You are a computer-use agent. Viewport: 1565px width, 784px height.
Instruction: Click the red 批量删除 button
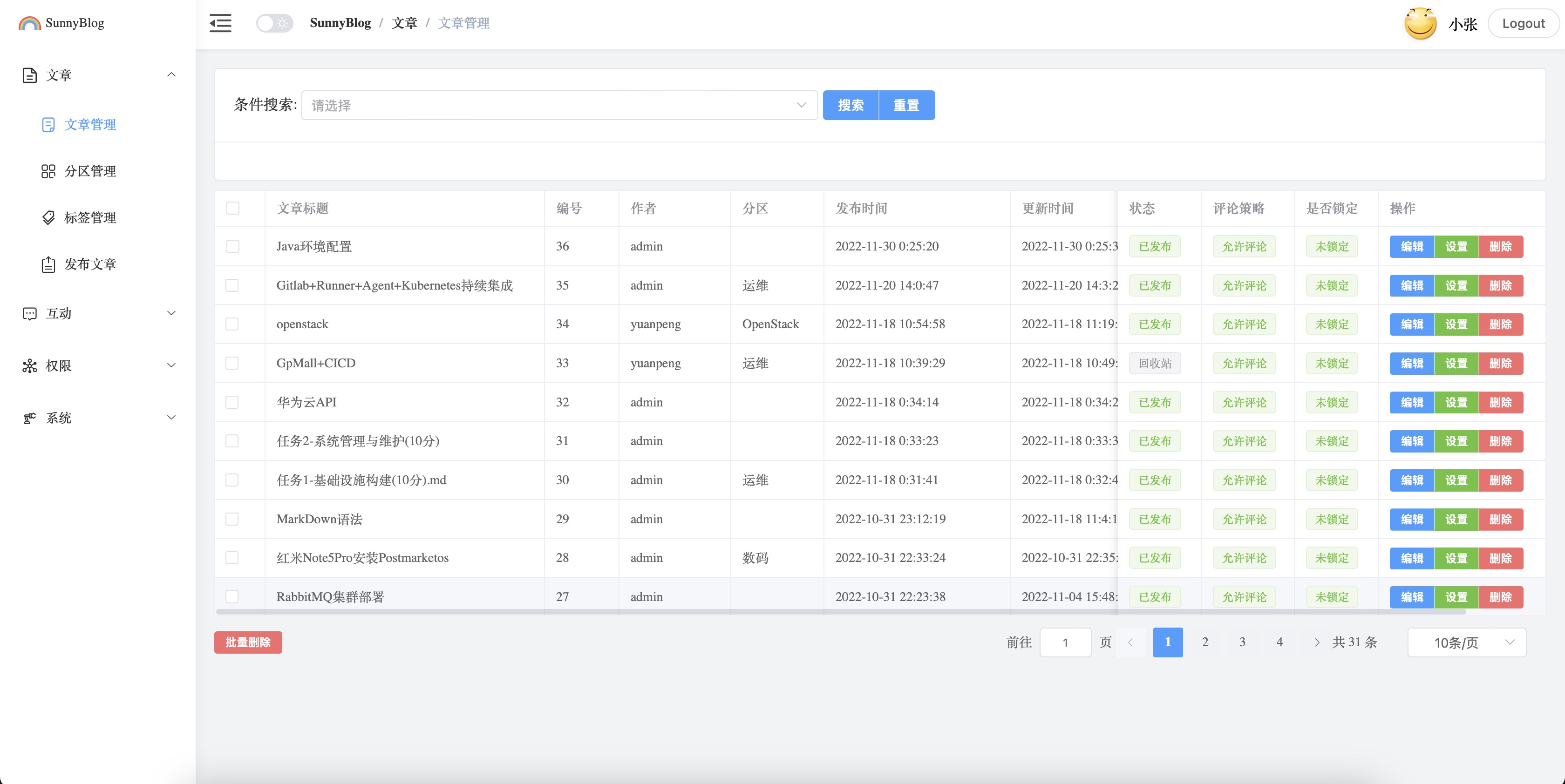click(x=248, y=642)
